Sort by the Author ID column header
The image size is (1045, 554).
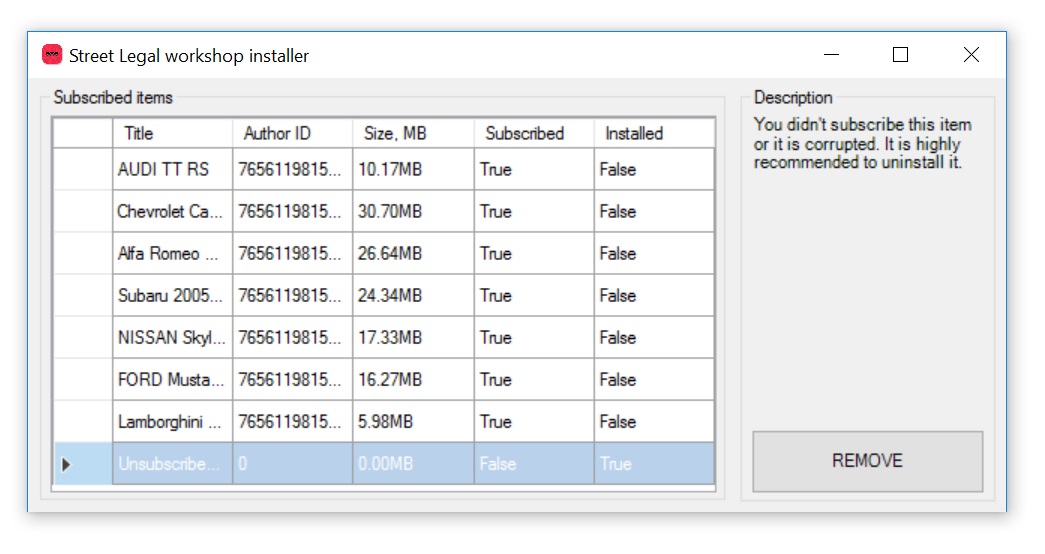click(292, 133)
